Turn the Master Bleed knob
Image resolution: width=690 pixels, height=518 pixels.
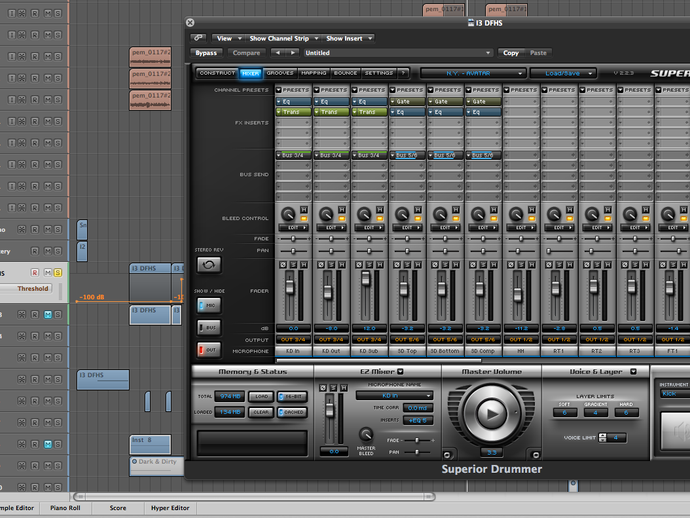click(x=365, y=435)
